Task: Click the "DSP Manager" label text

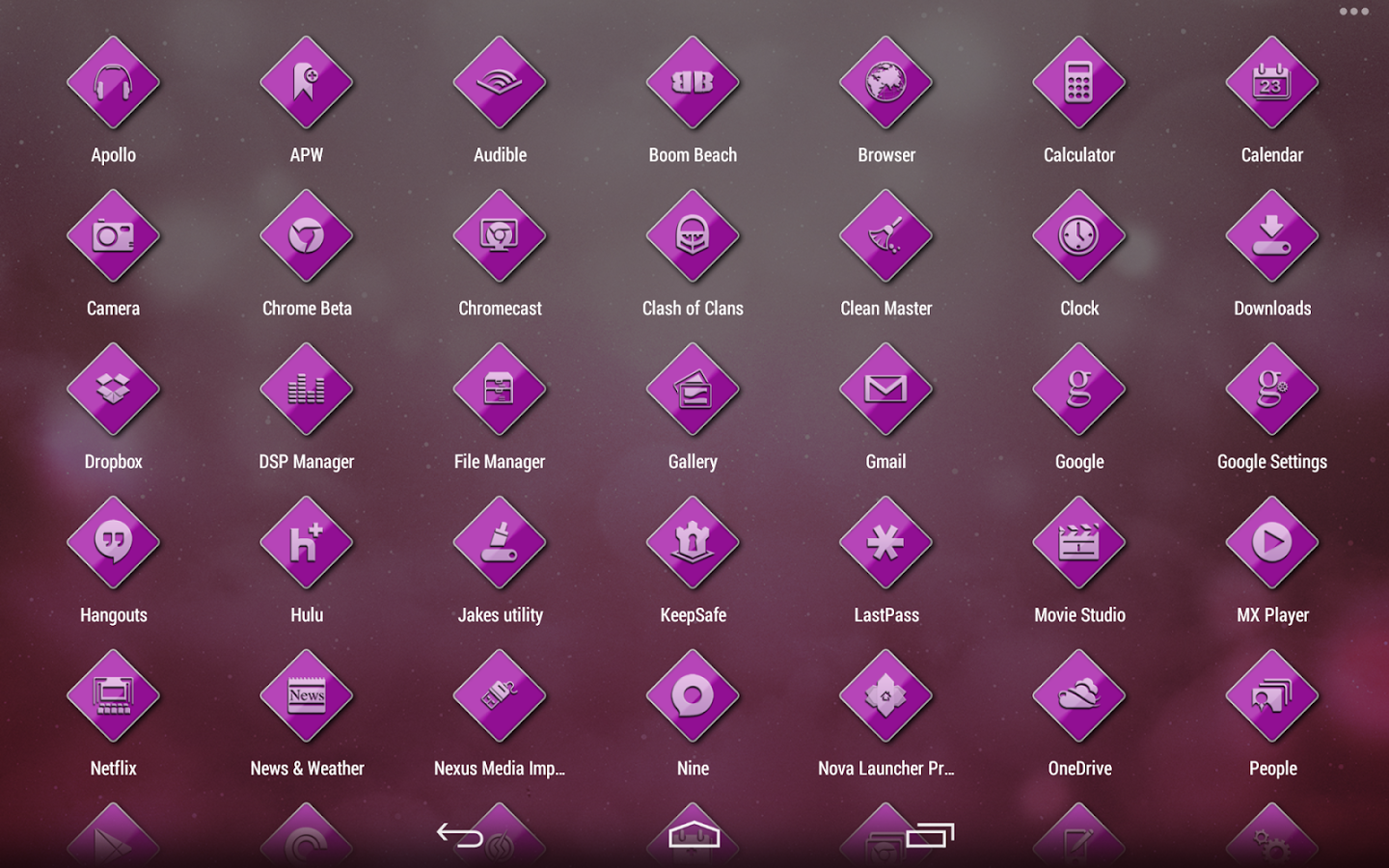Action: 307,462
